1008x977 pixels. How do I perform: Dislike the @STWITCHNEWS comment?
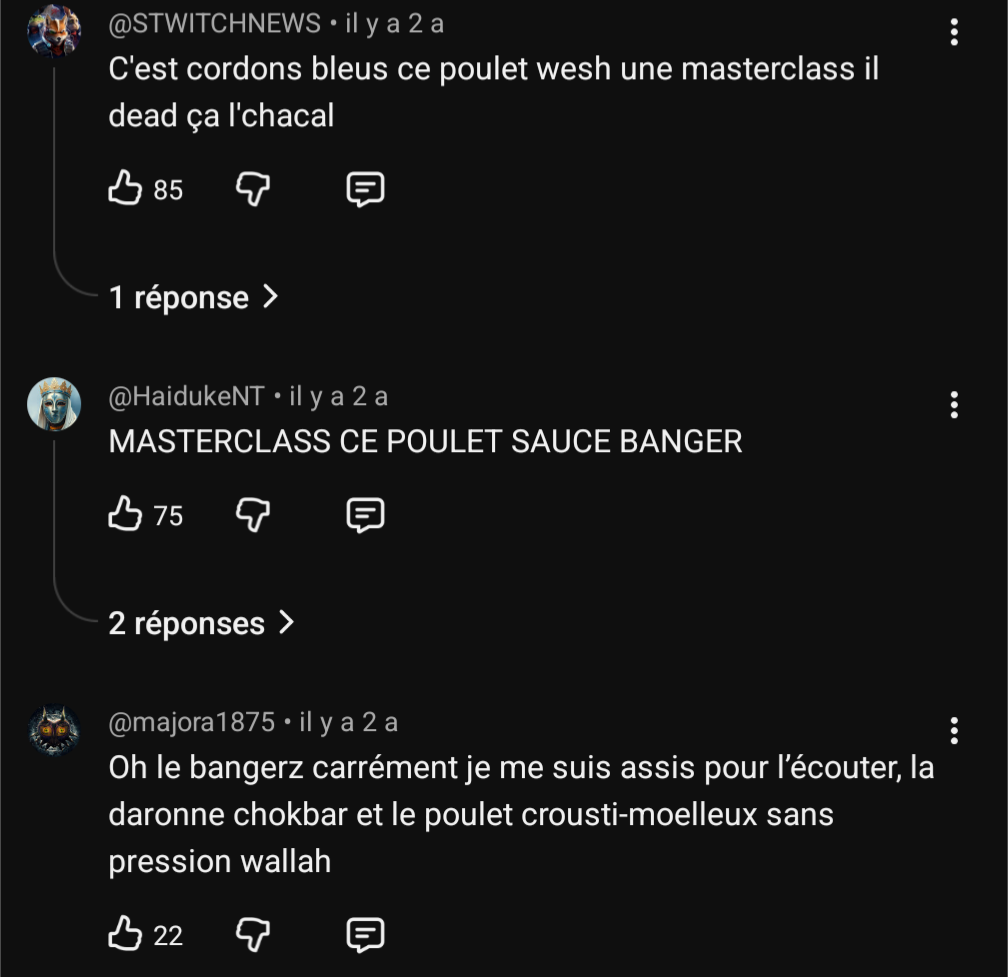click(253, 188)
